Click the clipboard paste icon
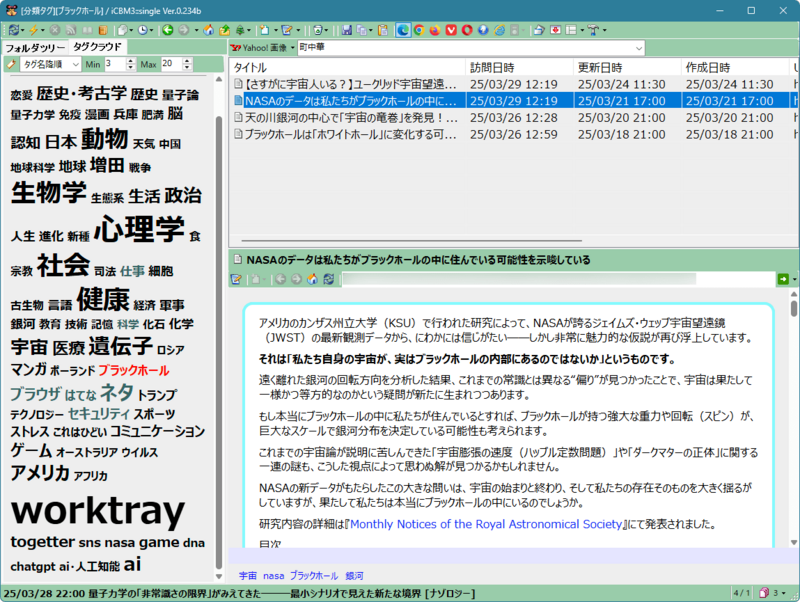This screenshot has height=602, width=800. (x=383, y=30)
